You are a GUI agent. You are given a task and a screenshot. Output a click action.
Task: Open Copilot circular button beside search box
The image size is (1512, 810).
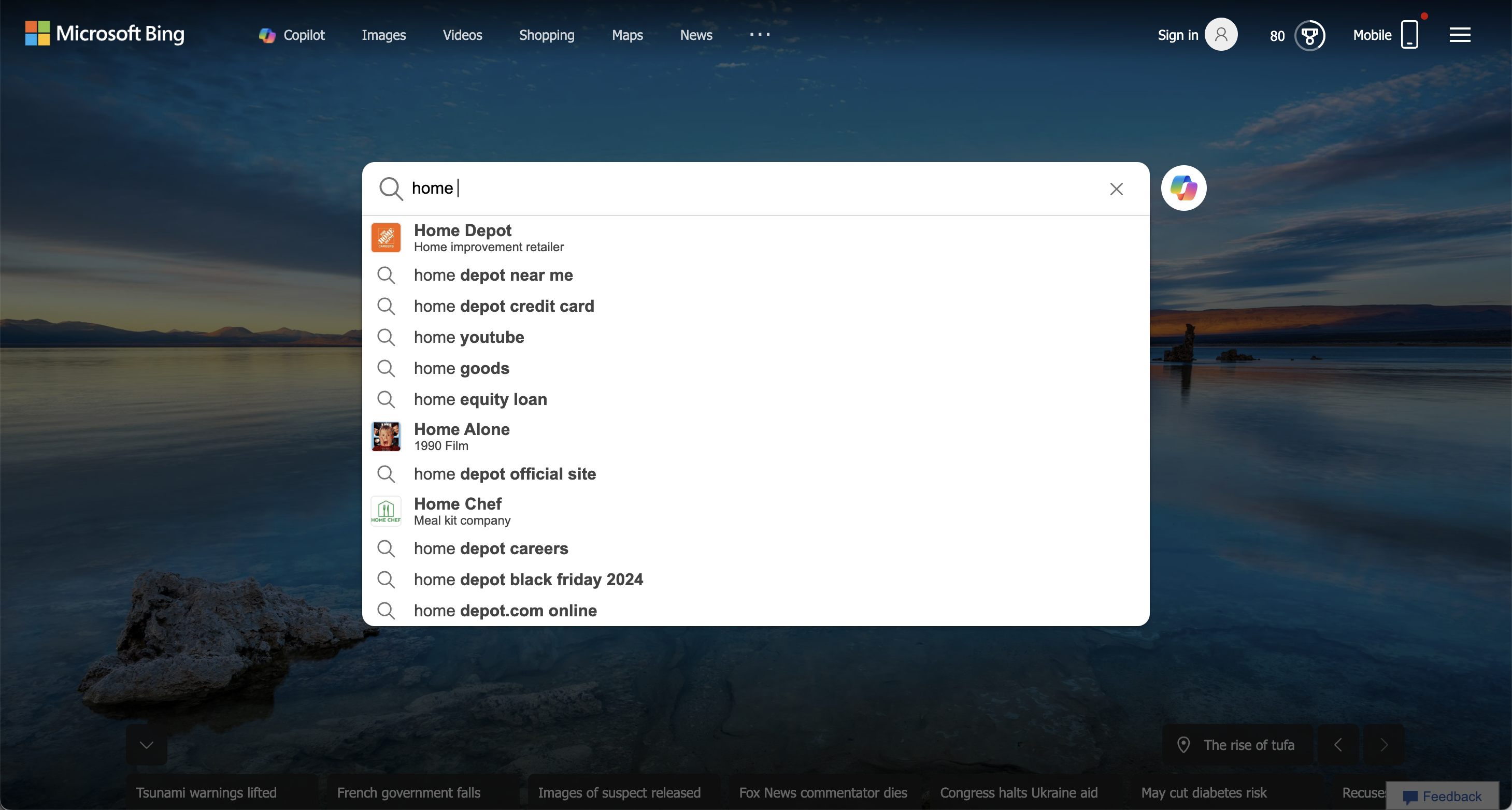click(x=1183, y=189)
